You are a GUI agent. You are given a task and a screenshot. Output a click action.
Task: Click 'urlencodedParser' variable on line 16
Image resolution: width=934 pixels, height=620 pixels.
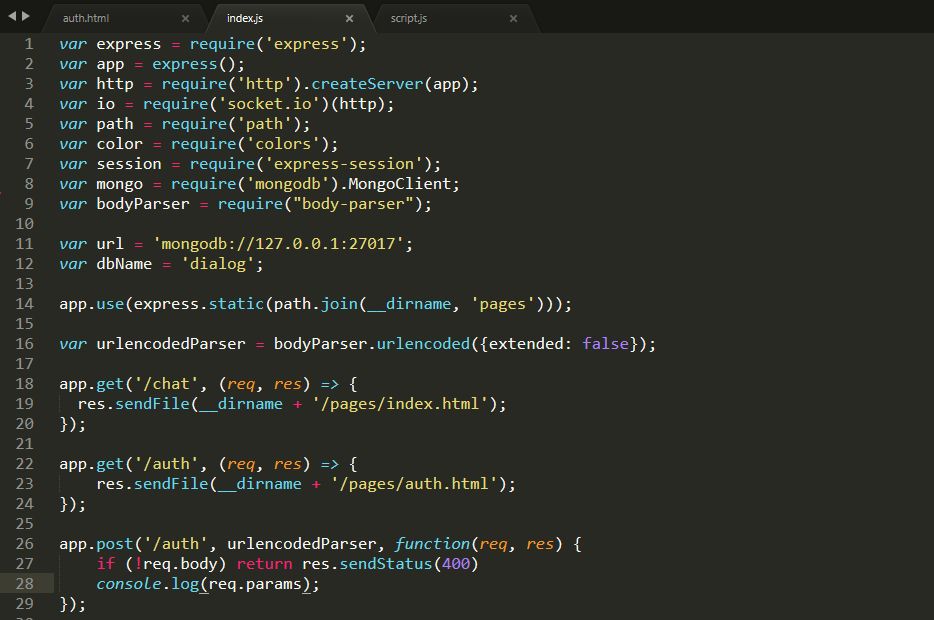tap(171, 344)
